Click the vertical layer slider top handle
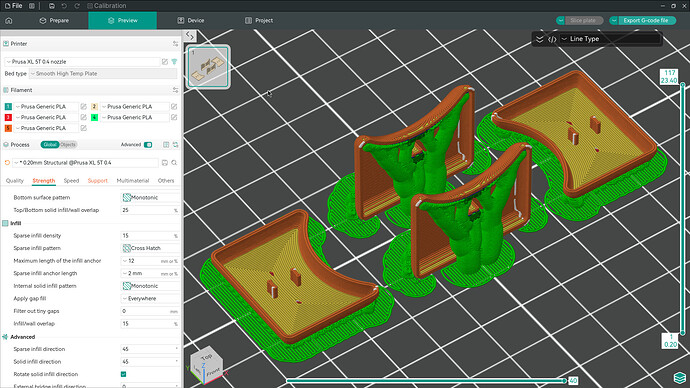The width and height of the screenshot is (690, 388). click(x=683, y=84)
